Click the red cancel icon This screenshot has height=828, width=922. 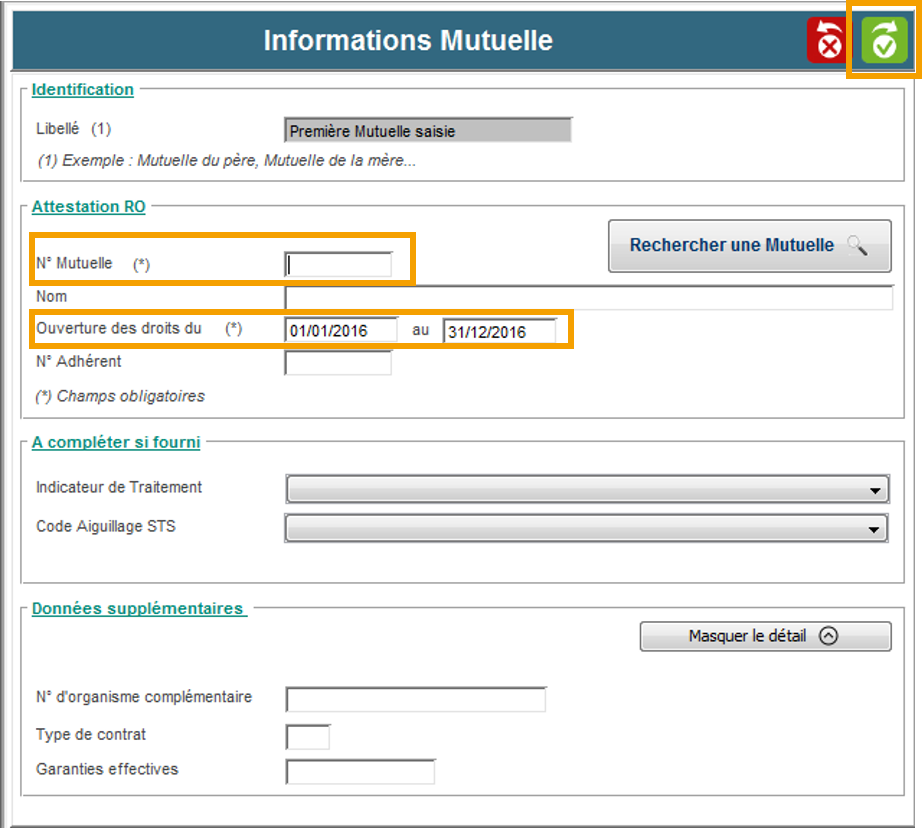(x=827, y=42)
